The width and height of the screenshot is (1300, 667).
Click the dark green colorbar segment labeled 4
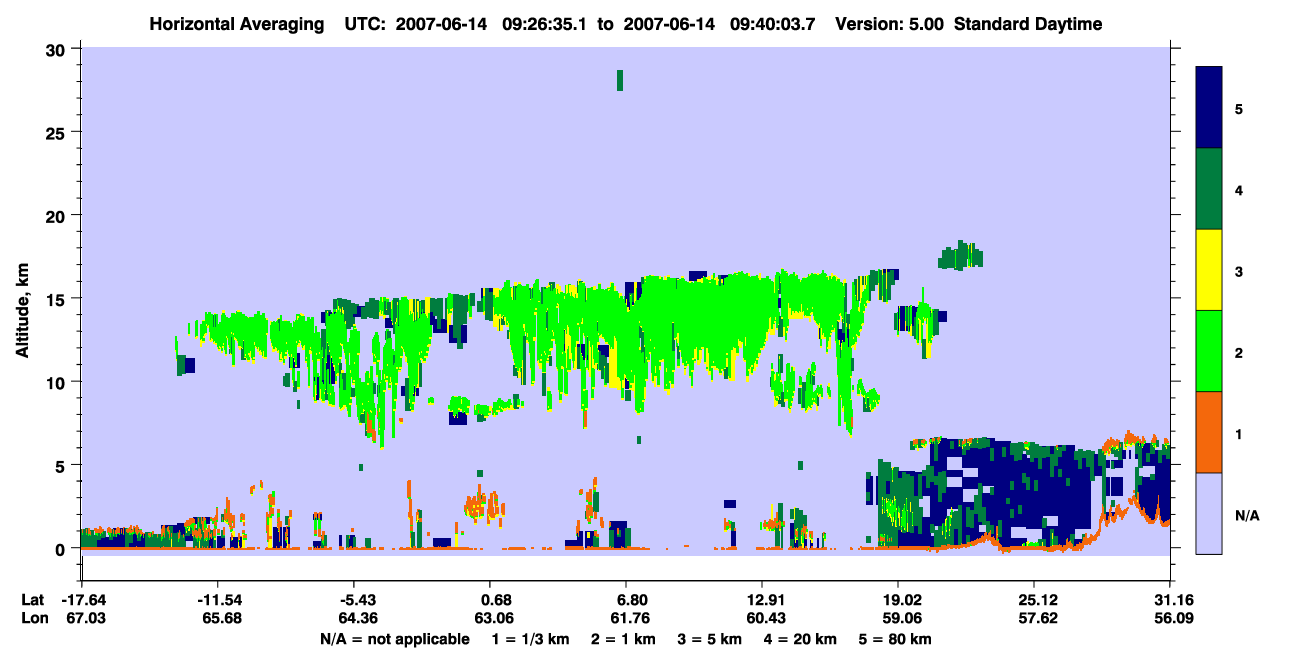[x=1208, y=188]
